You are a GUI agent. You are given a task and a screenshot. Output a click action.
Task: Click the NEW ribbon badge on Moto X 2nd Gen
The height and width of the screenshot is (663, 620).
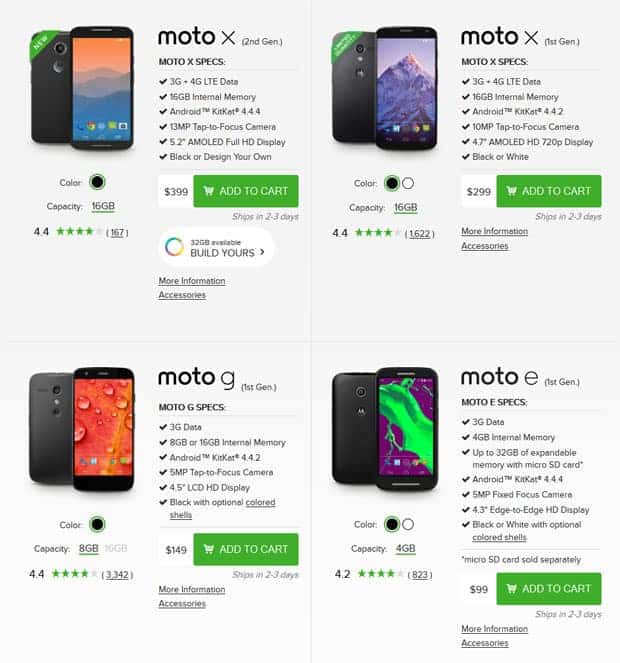(x=41, y=44)
